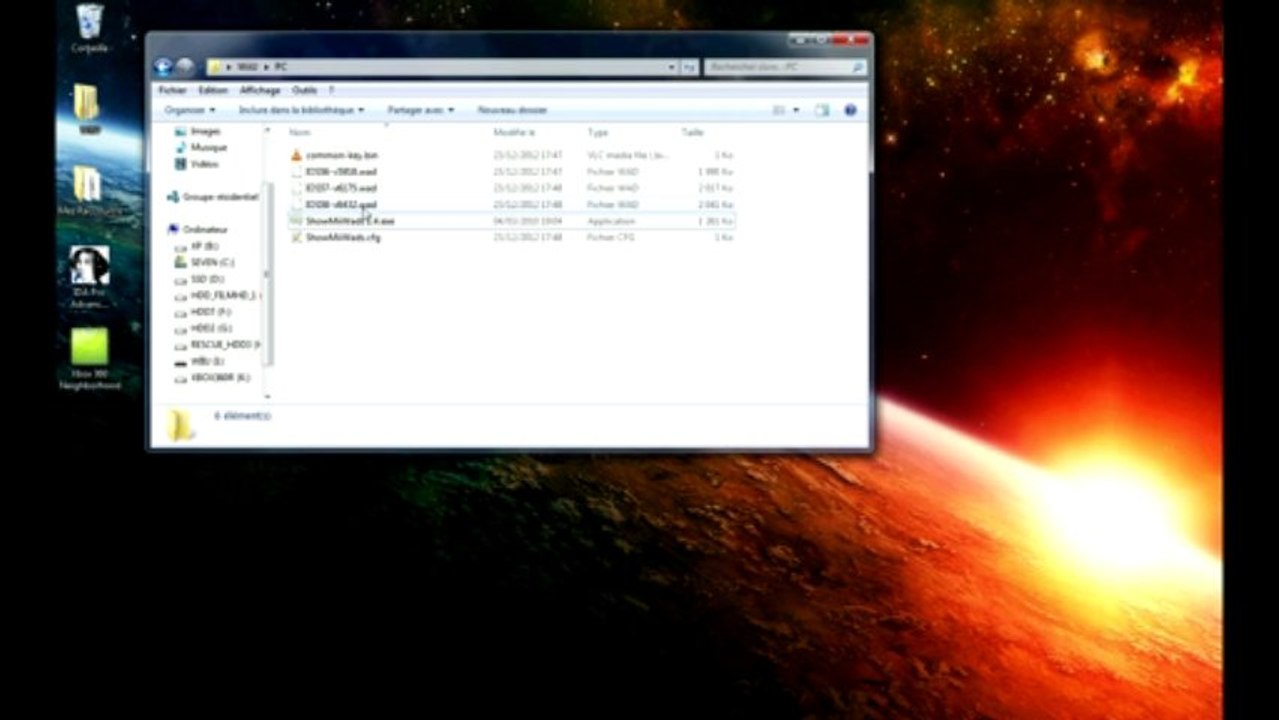The width and height of the screenshot is (1279, 720).
Task: Open the HDD1 (F:) drive
Action: (x=210, y=312)
